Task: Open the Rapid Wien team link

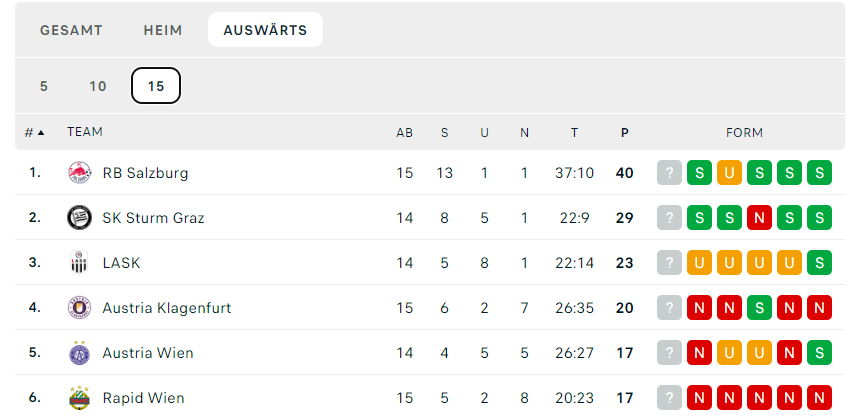Action: click(x=144, y=398)
